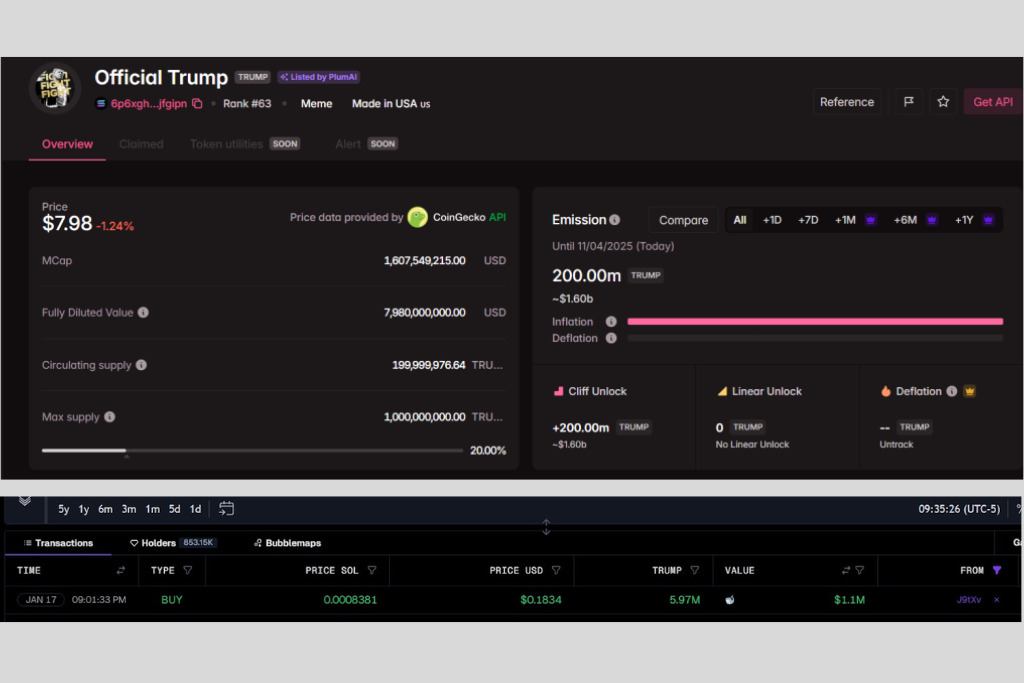Viewport: 1024px width, 683px height.
Task: Click the Deflation progress bar
Action: pos(815,338)
